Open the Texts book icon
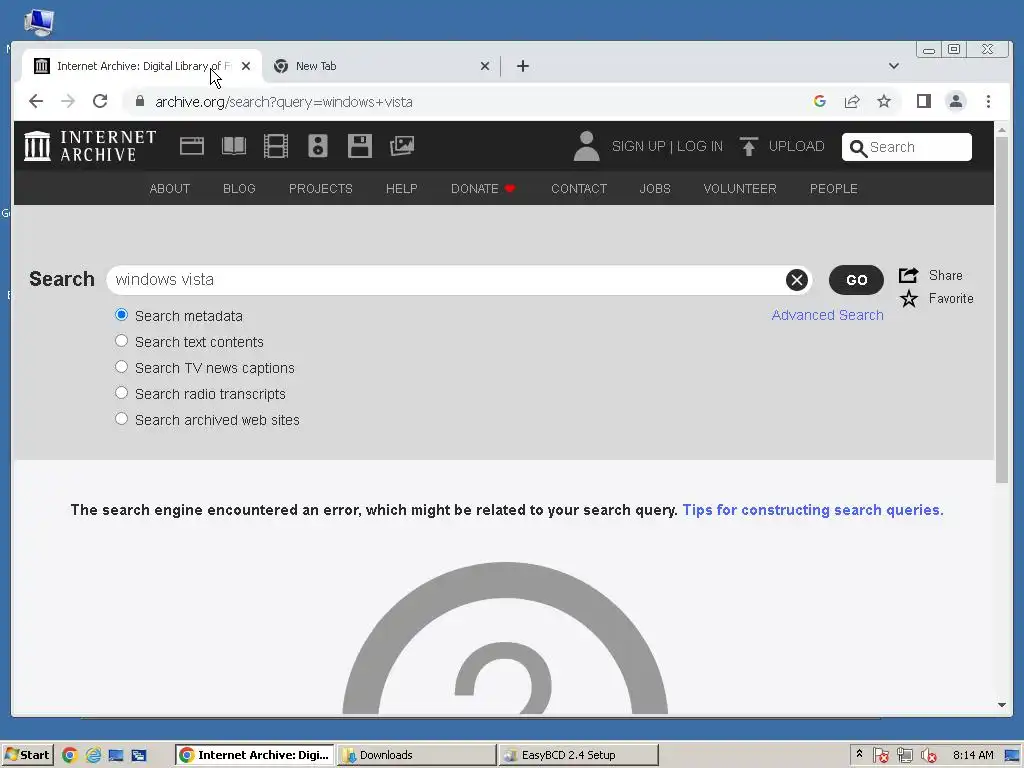This screenshot has width=1024, height=768. tap(234, 146)
